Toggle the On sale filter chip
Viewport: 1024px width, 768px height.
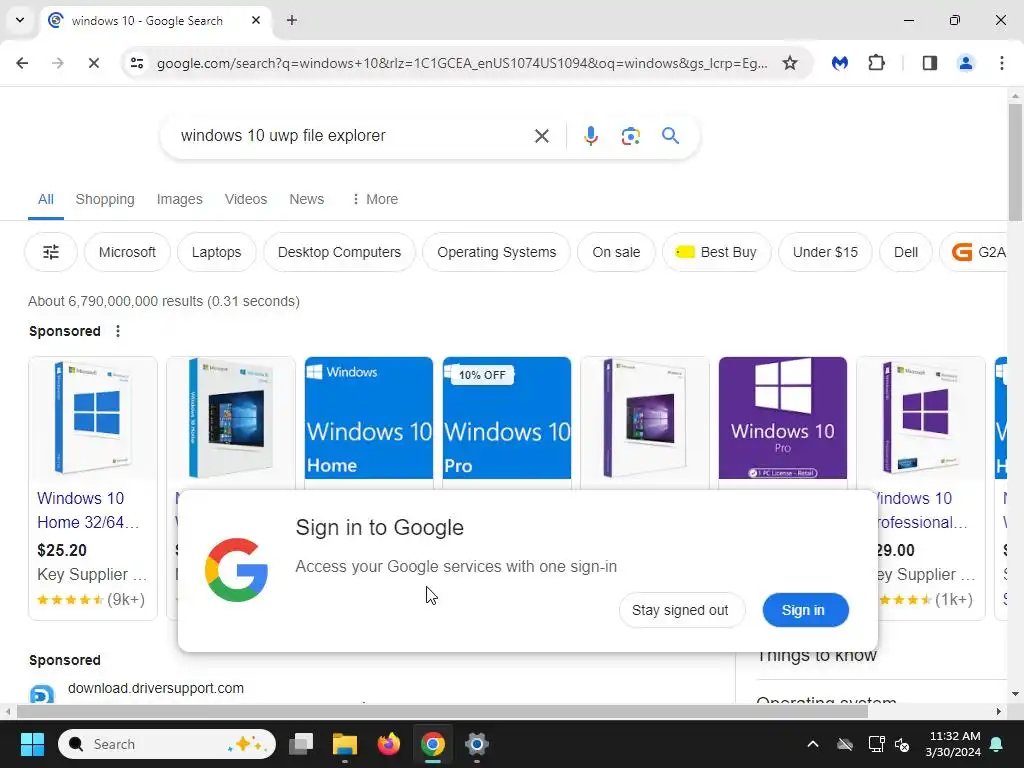click(x=616, y=252)
